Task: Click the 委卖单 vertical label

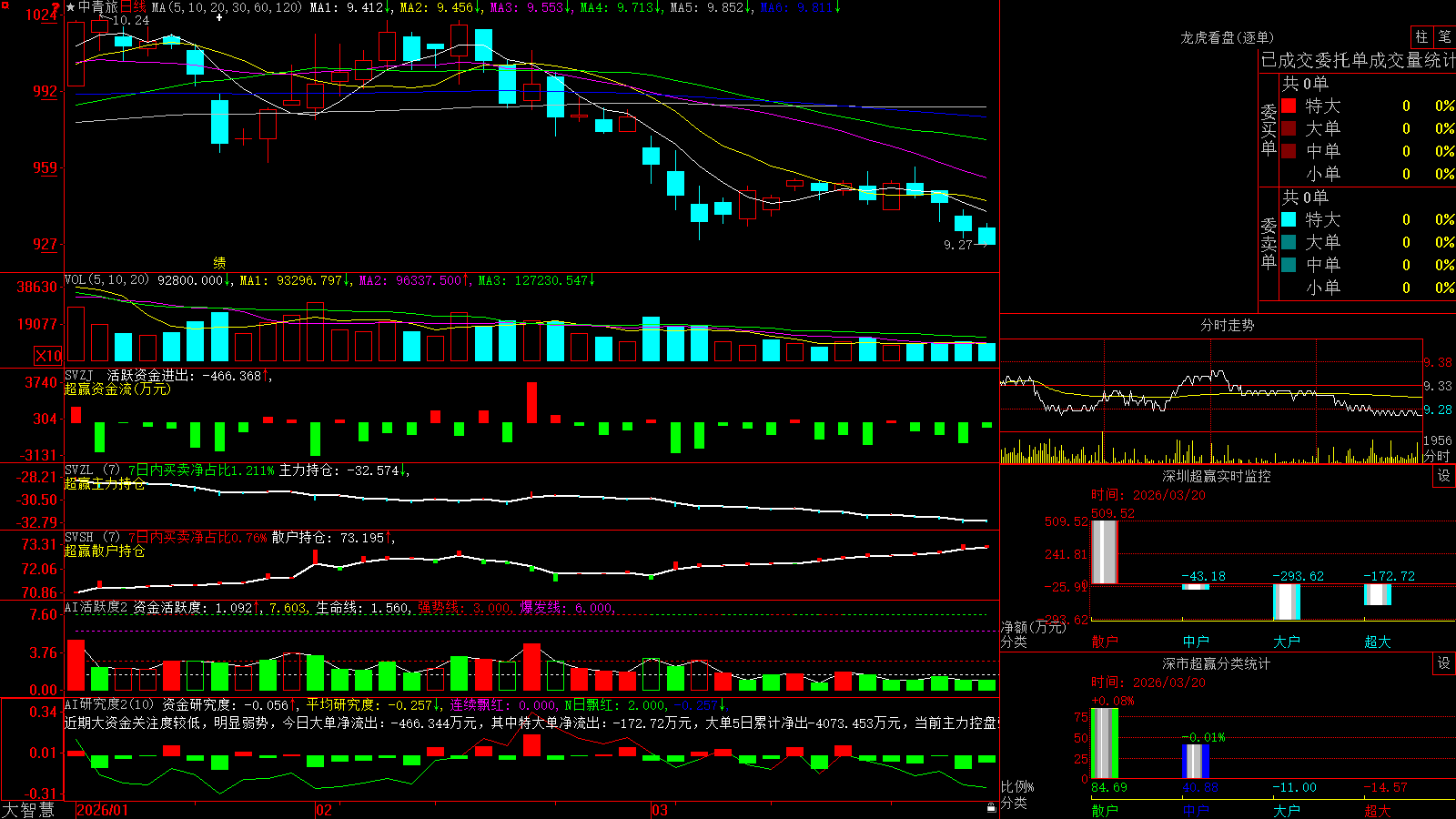Action: [1269, 243]
